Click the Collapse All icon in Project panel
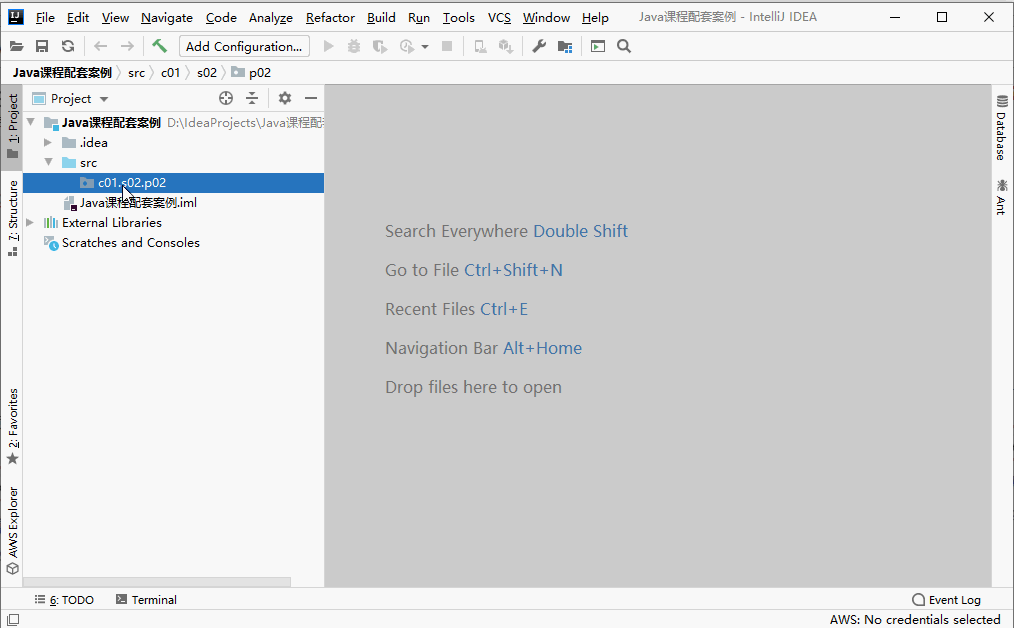This screenshot has width=1014, height=628. 252,98
